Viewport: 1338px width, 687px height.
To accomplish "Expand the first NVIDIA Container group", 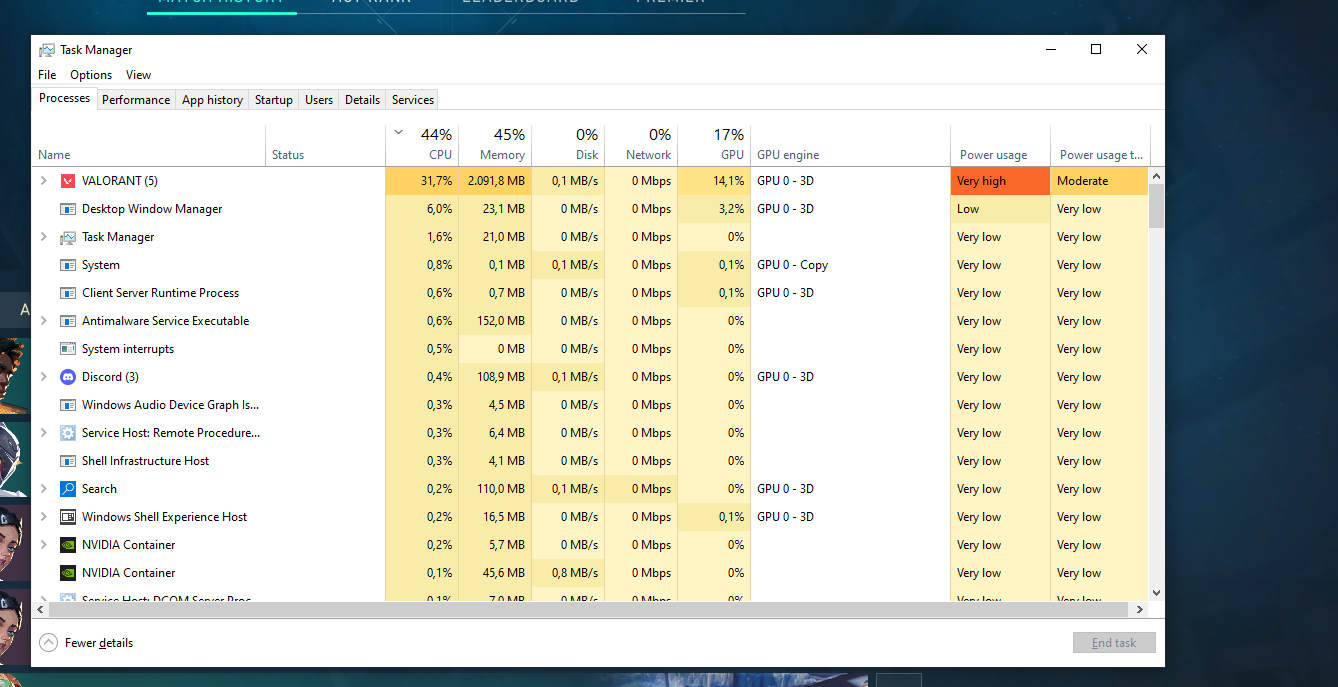I will tap(43, 545).
